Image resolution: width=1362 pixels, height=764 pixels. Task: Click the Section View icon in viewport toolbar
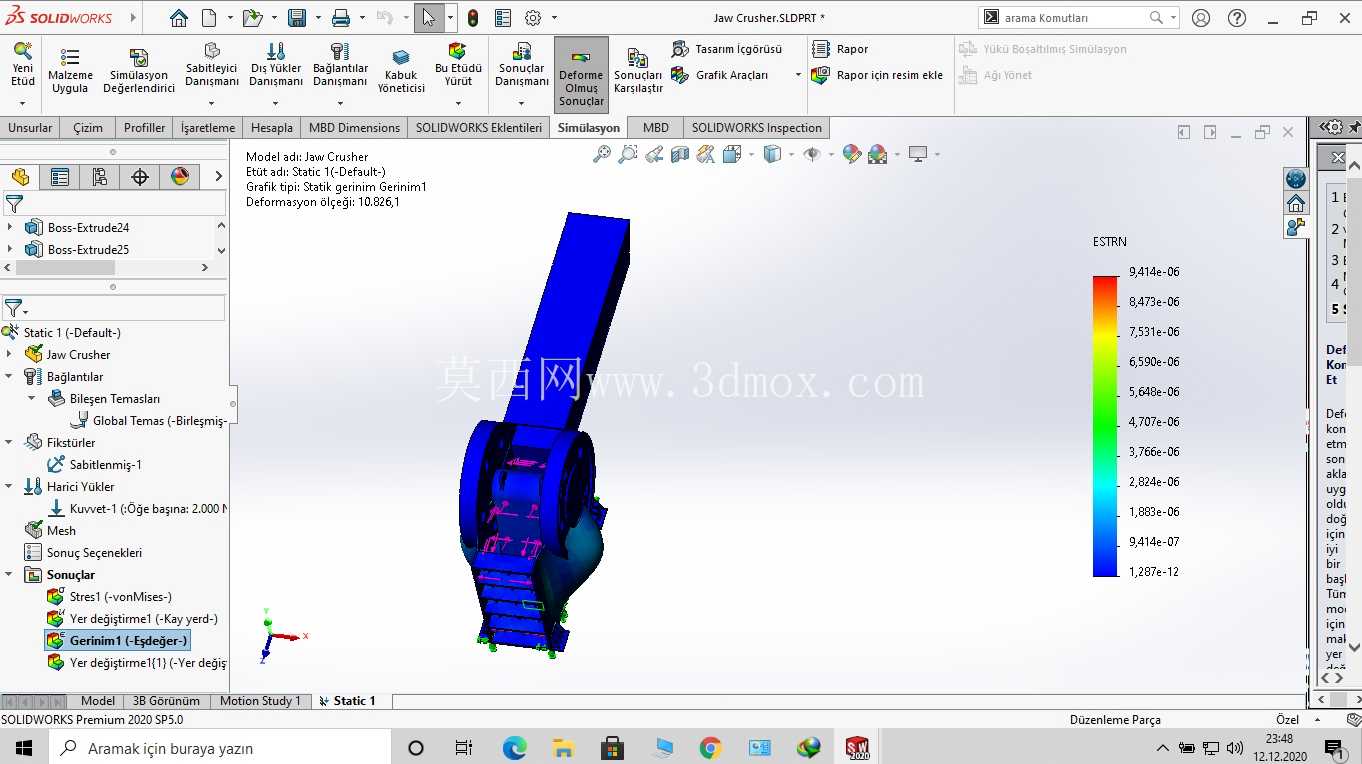click(680, 154)
